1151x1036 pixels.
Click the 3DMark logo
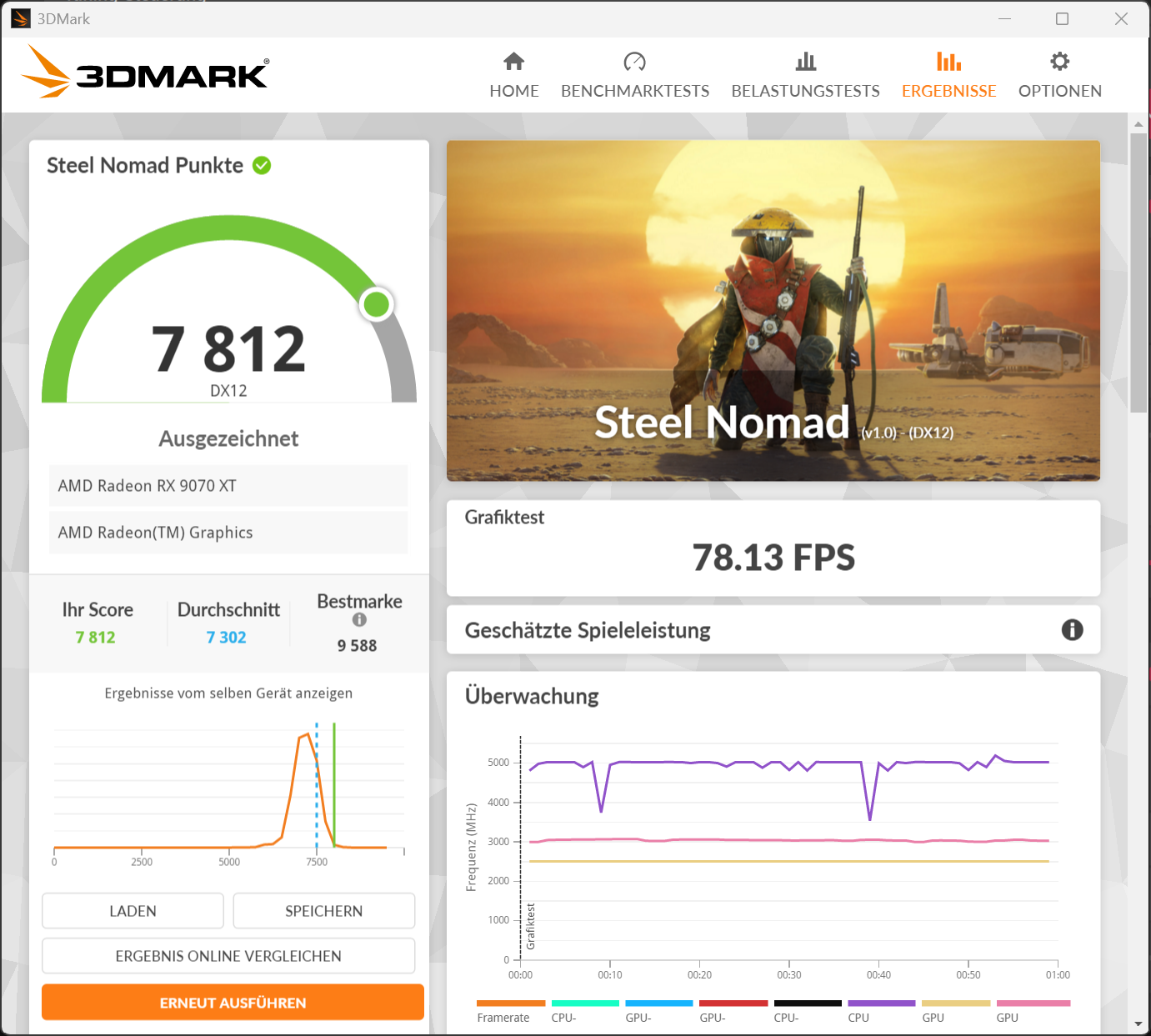[x=145, y=72]
